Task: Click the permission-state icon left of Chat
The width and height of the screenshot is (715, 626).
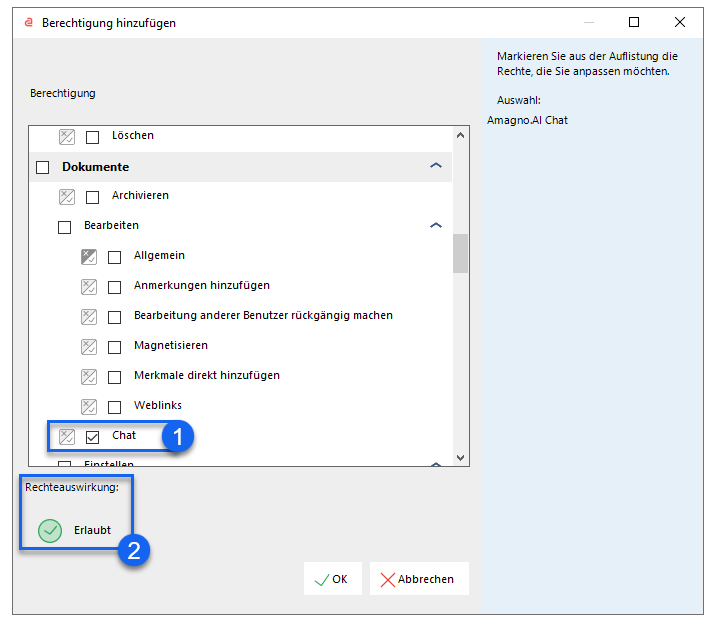Action: point(67,437)
